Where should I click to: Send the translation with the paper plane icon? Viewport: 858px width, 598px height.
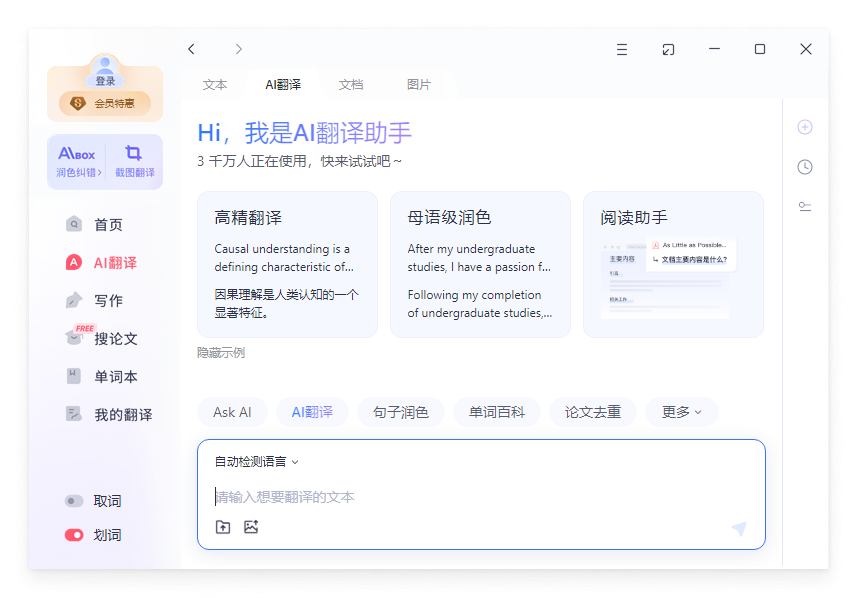coord(739,528)
